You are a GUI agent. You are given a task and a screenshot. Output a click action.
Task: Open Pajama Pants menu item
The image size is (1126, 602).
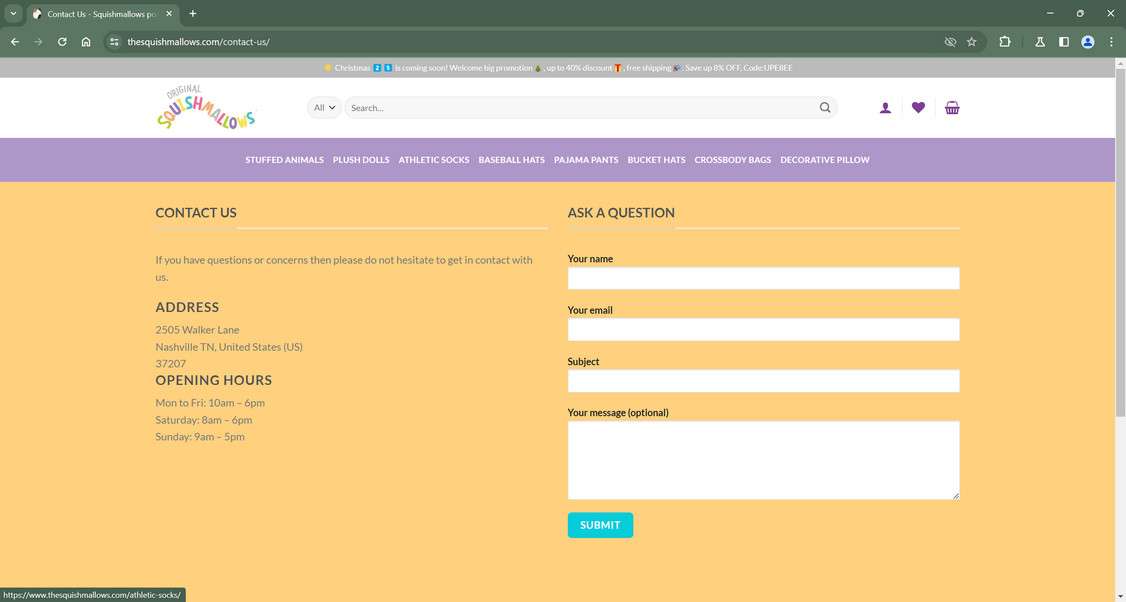[586, 159]
